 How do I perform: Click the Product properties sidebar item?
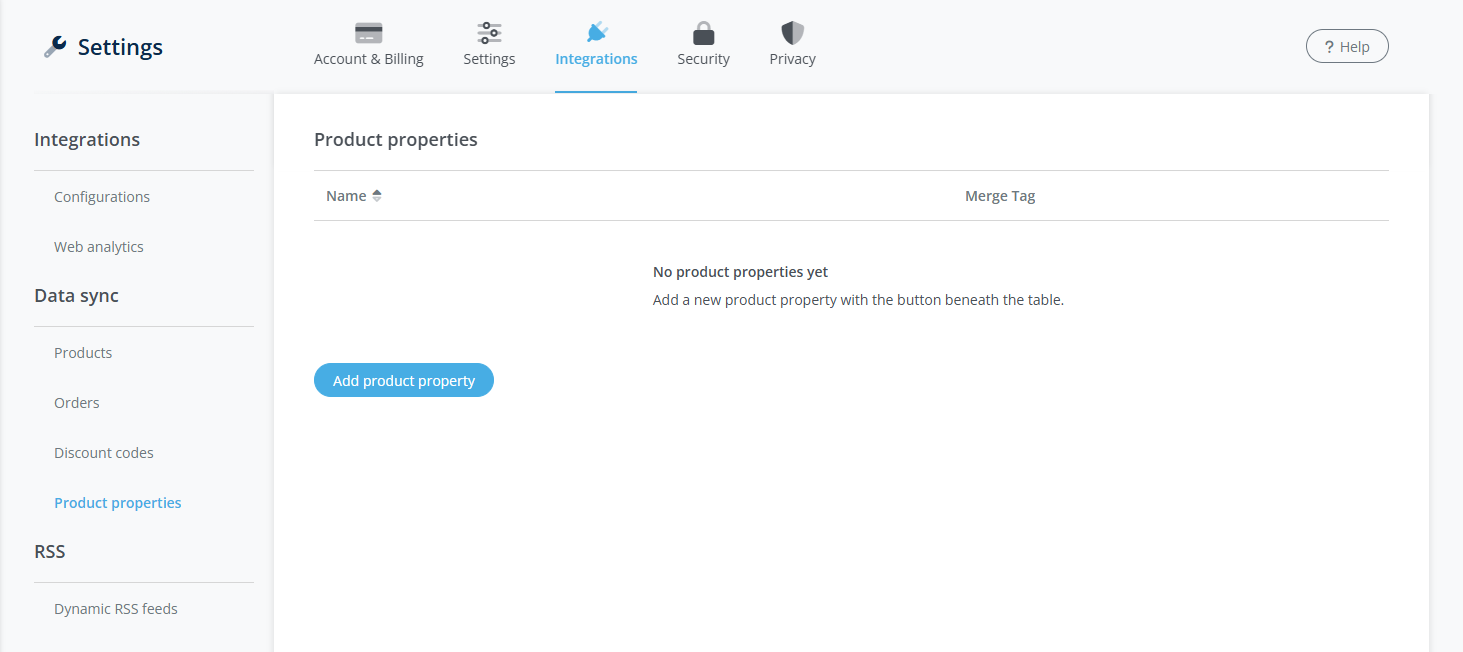[x=117, y=502]
